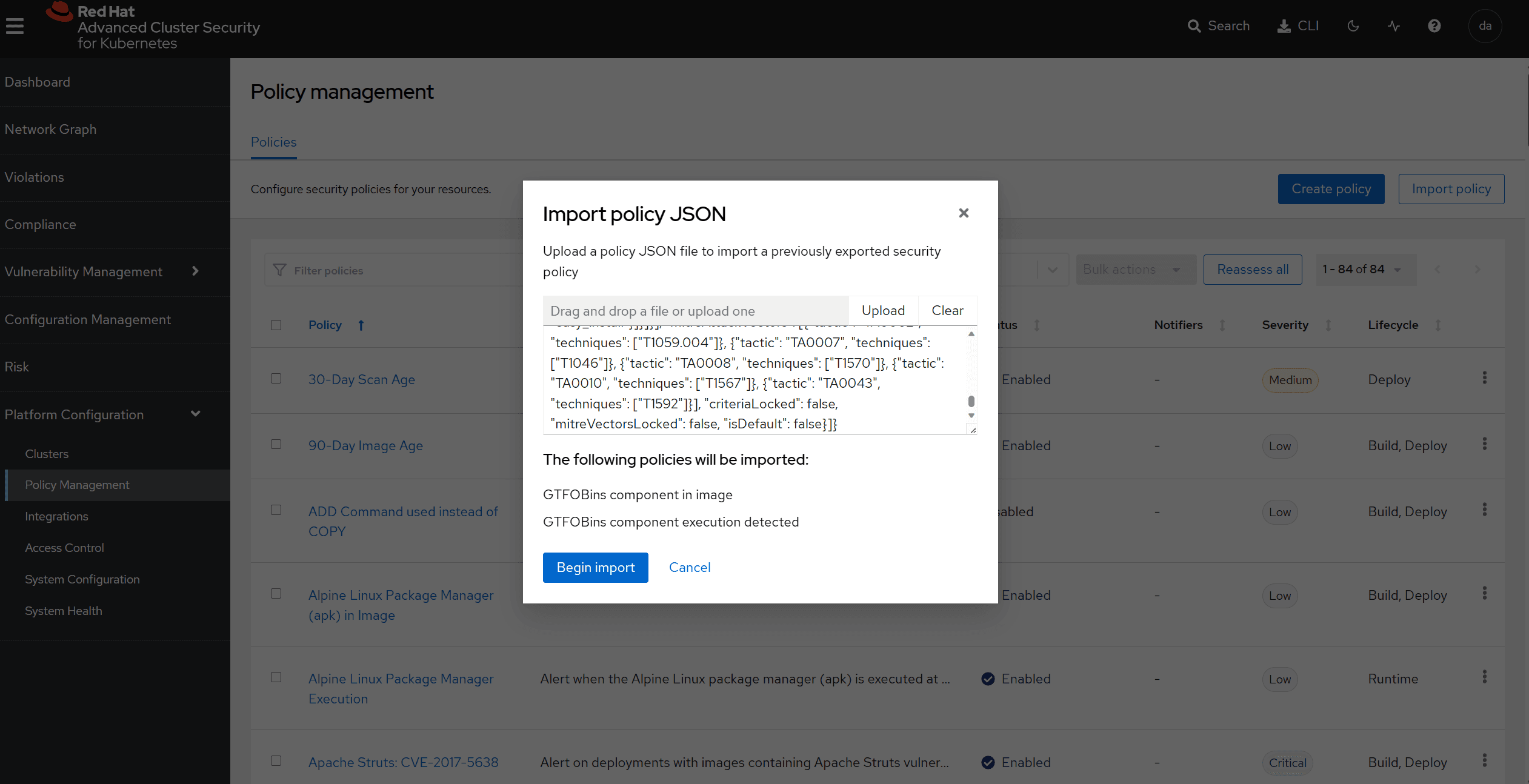
Task: Cancel the policy import
Action: coord(690,567)
